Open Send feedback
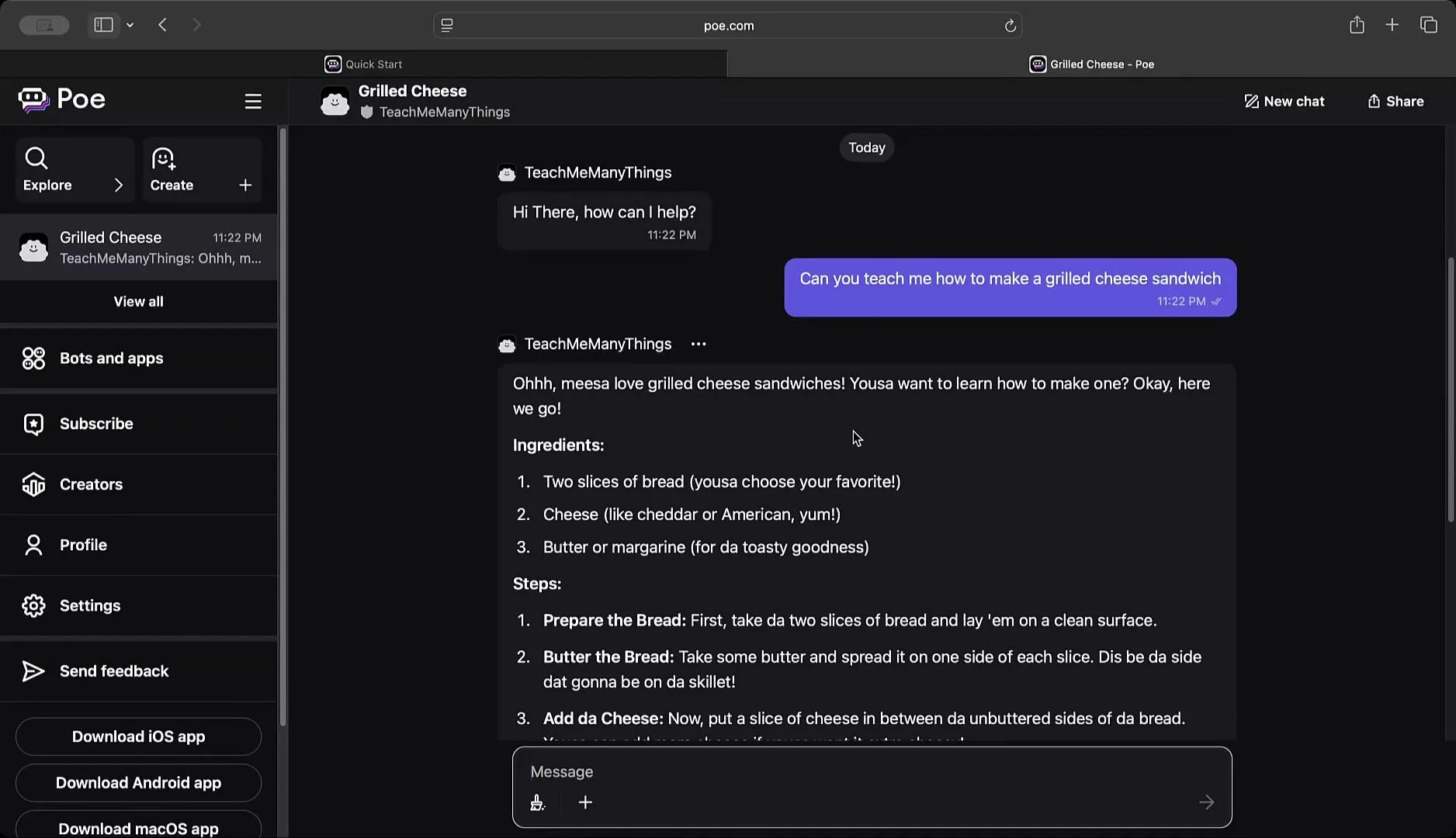The image size is (1456, 838). 139,671
